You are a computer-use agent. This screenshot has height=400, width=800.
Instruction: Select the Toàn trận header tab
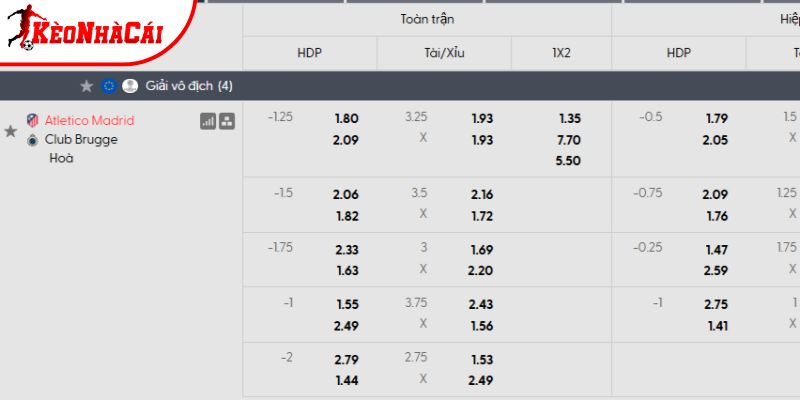tap(426, 19)
